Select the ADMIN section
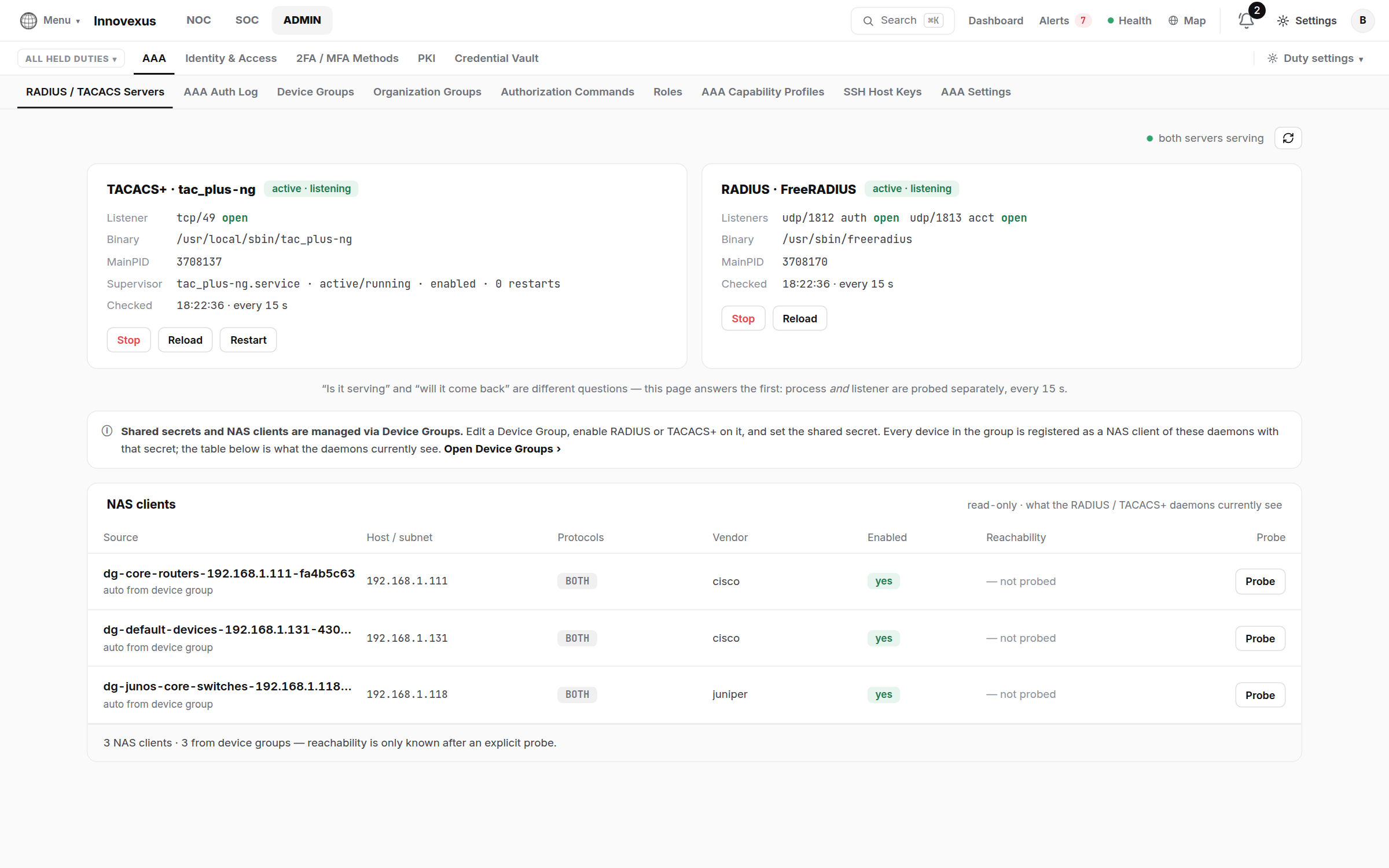This screenshot has width=1389, height=868. (x=302, y=20)
